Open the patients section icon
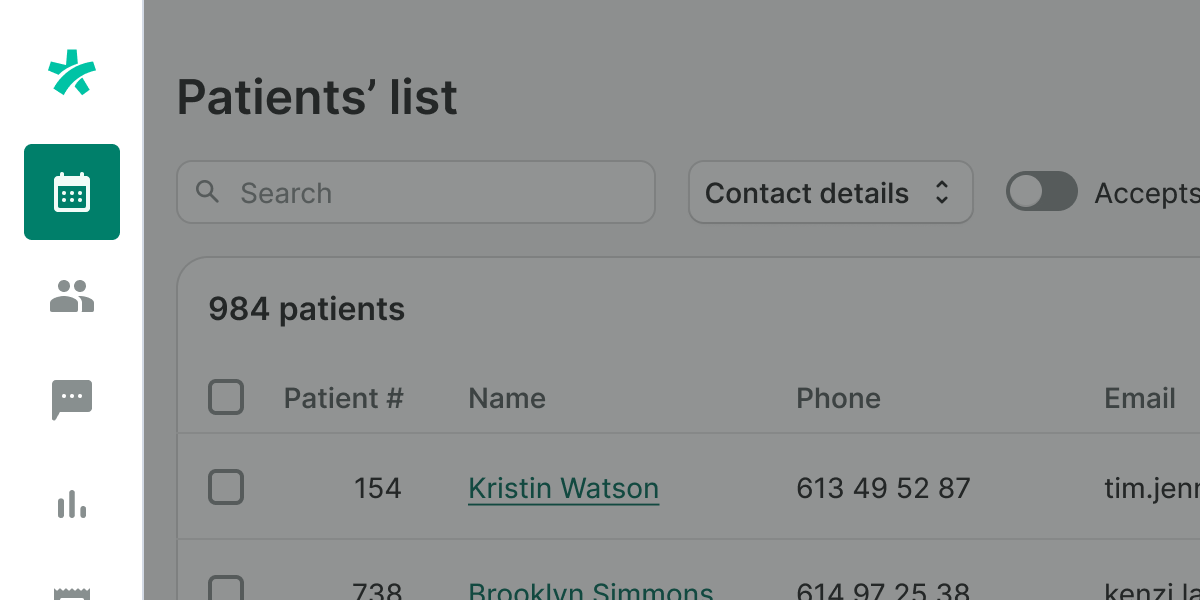The height and width of the screenshot is (600, 1200). (x=72, y=297)
